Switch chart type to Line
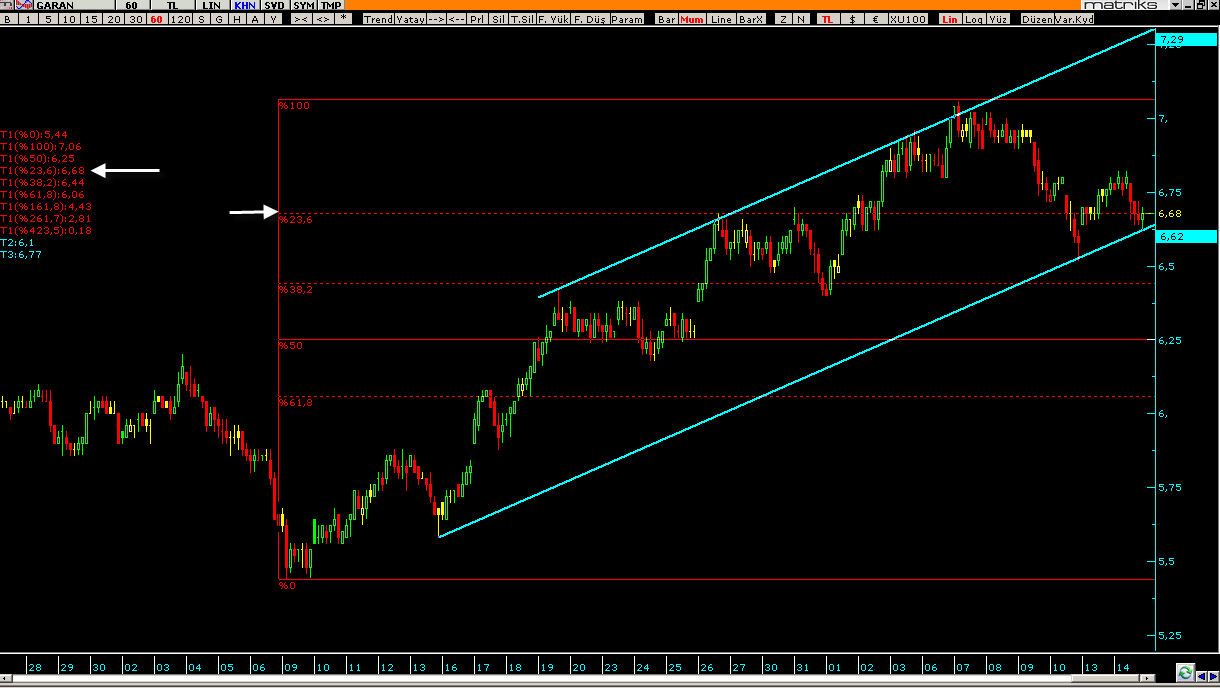The width and height of the screenshot is (1220, 688). (x=721, y=19)
